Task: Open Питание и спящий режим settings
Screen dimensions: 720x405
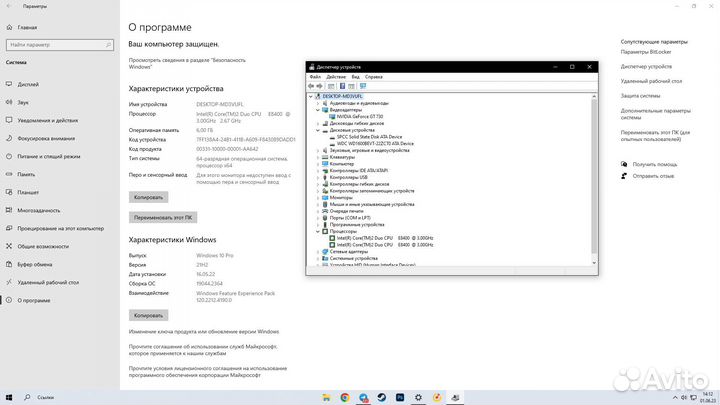Action: [x=46, y=156]
